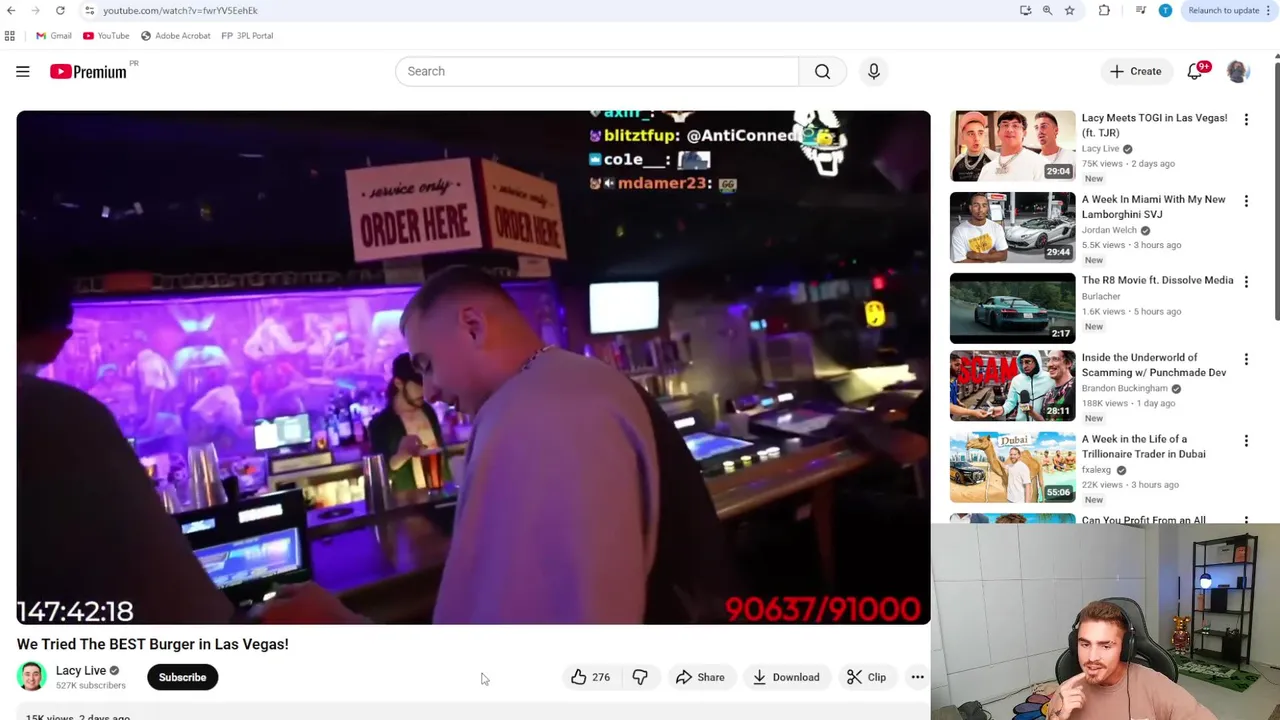Open the apps grid in bookmarks bar
This screenshot has height=720, width=1280.
(x=10, y=36)
